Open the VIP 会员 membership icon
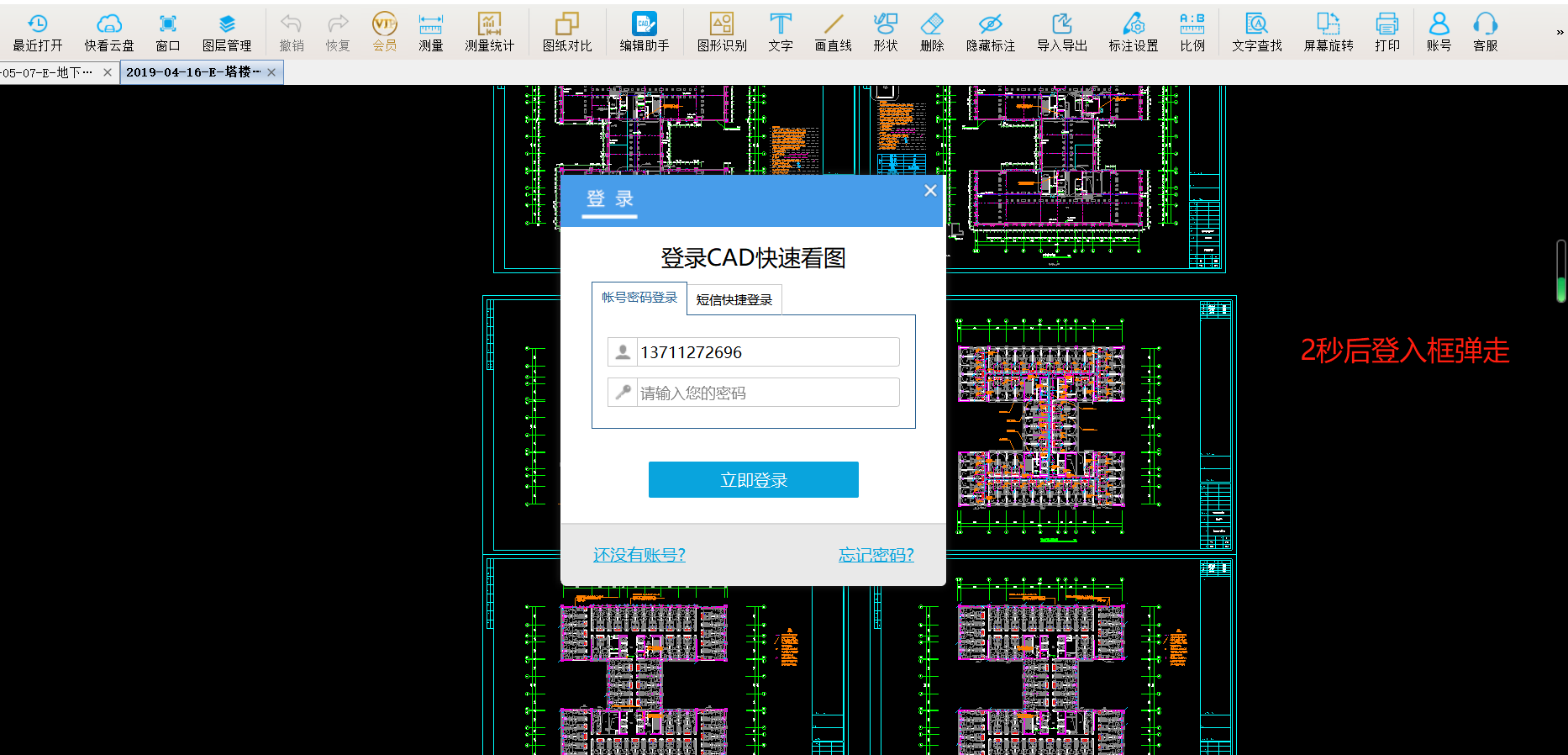Image resolution: width=1568 pixels, height=755 pixels. coord(385,32)
